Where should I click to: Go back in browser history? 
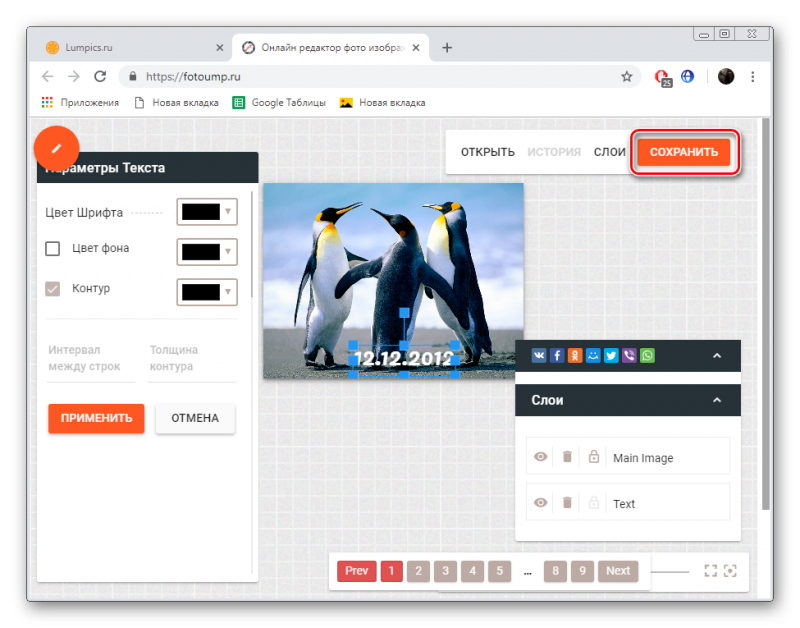pos(47,77)
